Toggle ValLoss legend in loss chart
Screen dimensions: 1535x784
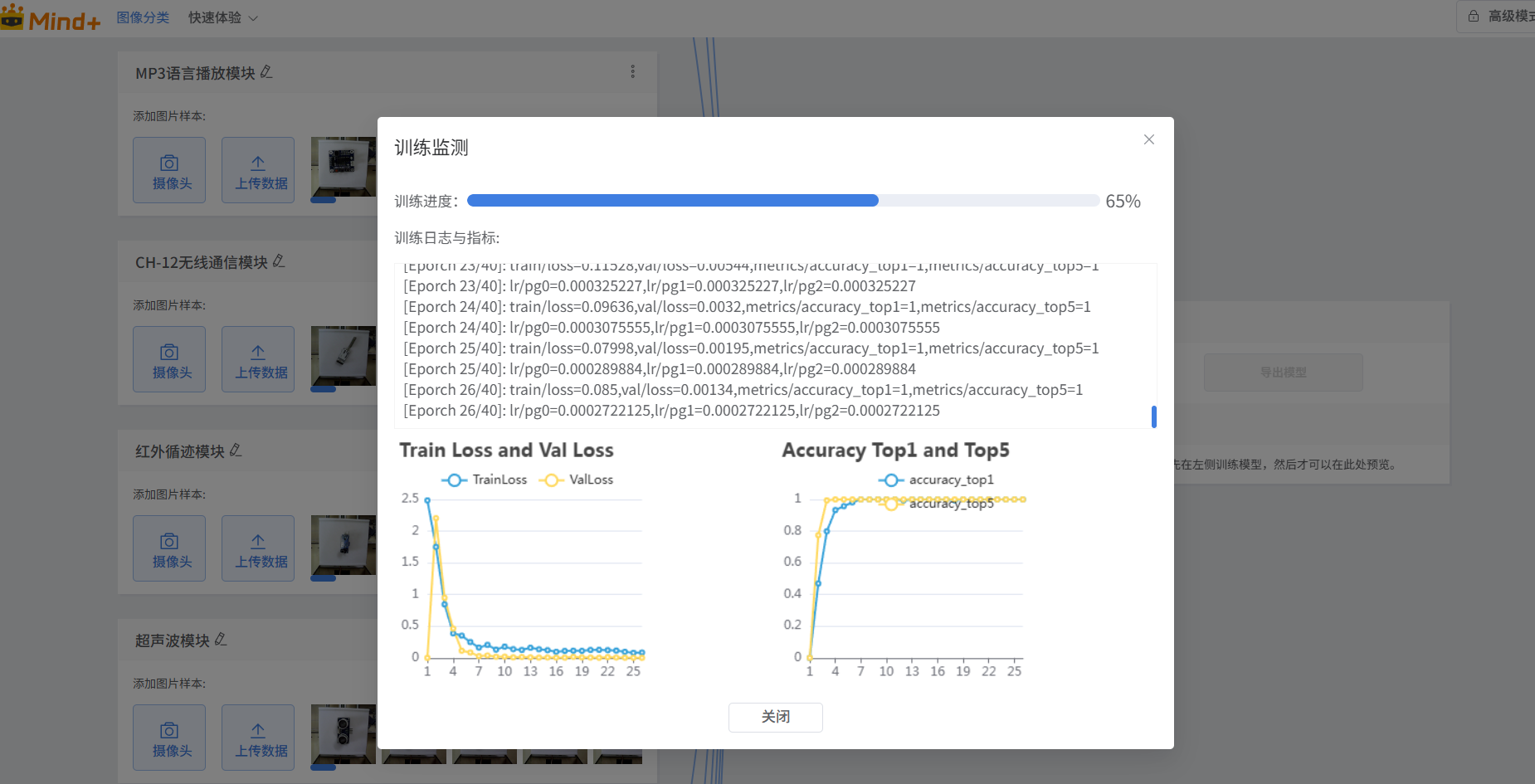click(577, 480)
